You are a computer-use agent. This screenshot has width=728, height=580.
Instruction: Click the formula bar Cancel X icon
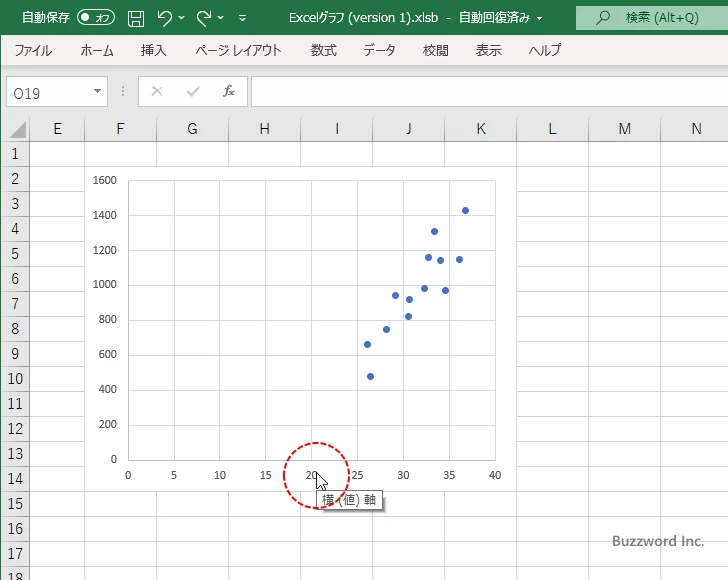pyautogui.click(x=157, y=91)
